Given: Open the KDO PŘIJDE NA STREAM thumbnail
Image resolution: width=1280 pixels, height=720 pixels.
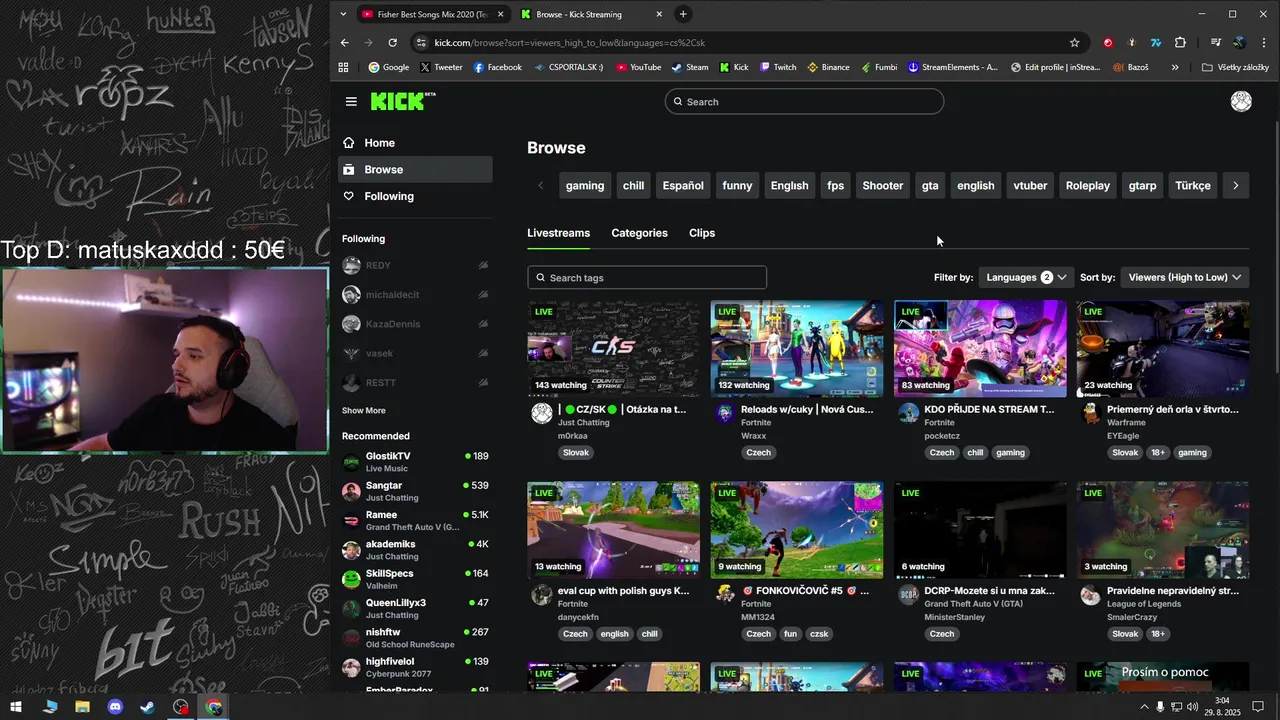Looking at the screenshot, I should tap(980, 349).
